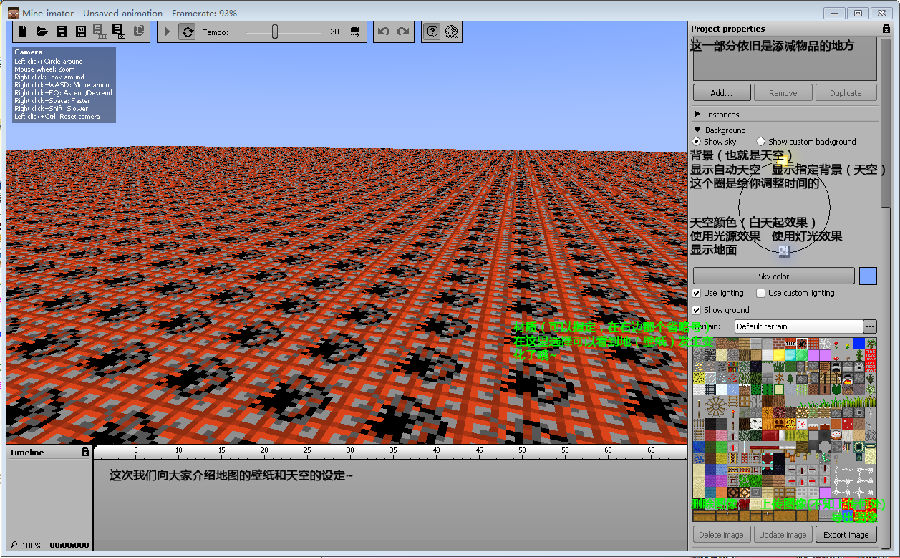Click the Sky color button
The image size is (900, 558).
click(x=774, y=276)
